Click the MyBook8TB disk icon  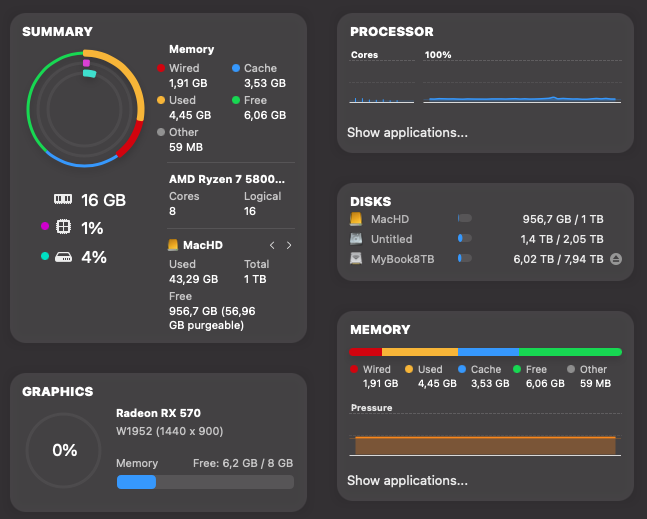click(x=356, y=259)
